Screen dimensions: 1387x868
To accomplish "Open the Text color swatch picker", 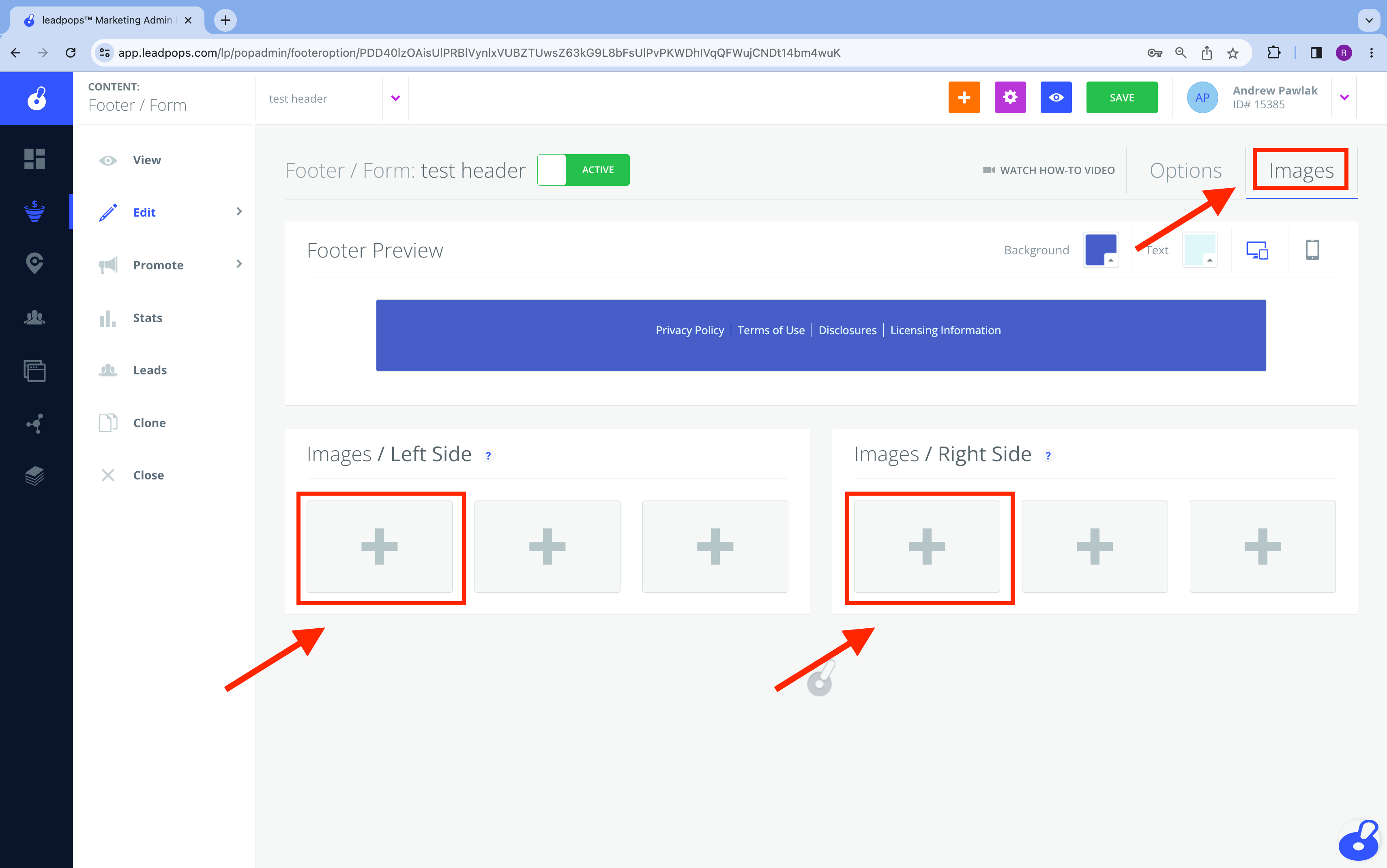I will tap(1199, 250).
